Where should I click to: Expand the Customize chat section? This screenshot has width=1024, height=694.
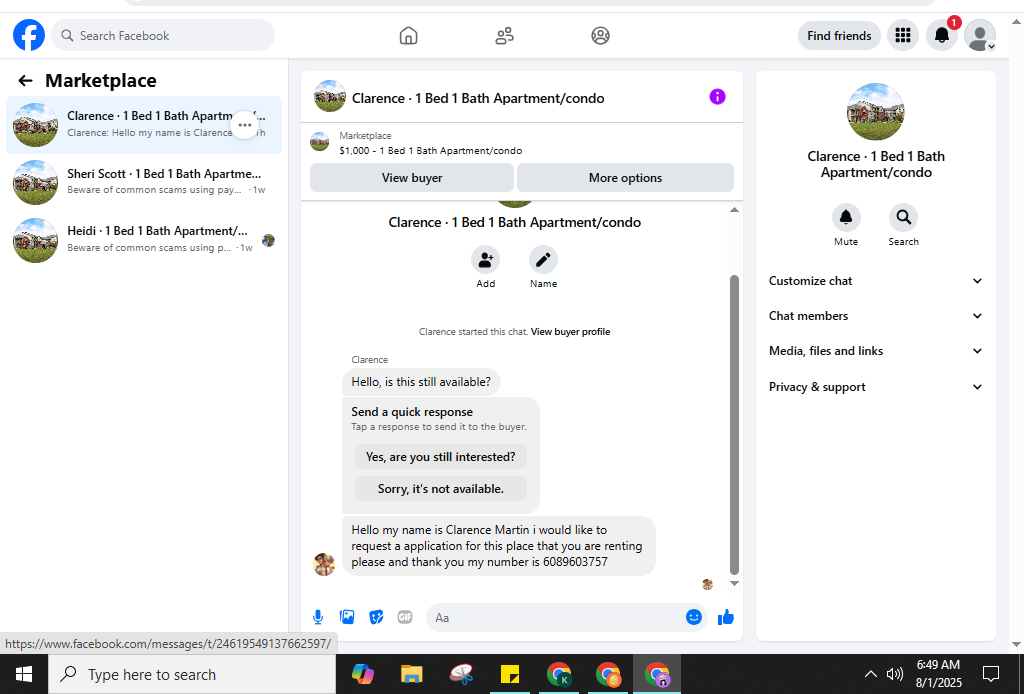(x=875, y=281)
